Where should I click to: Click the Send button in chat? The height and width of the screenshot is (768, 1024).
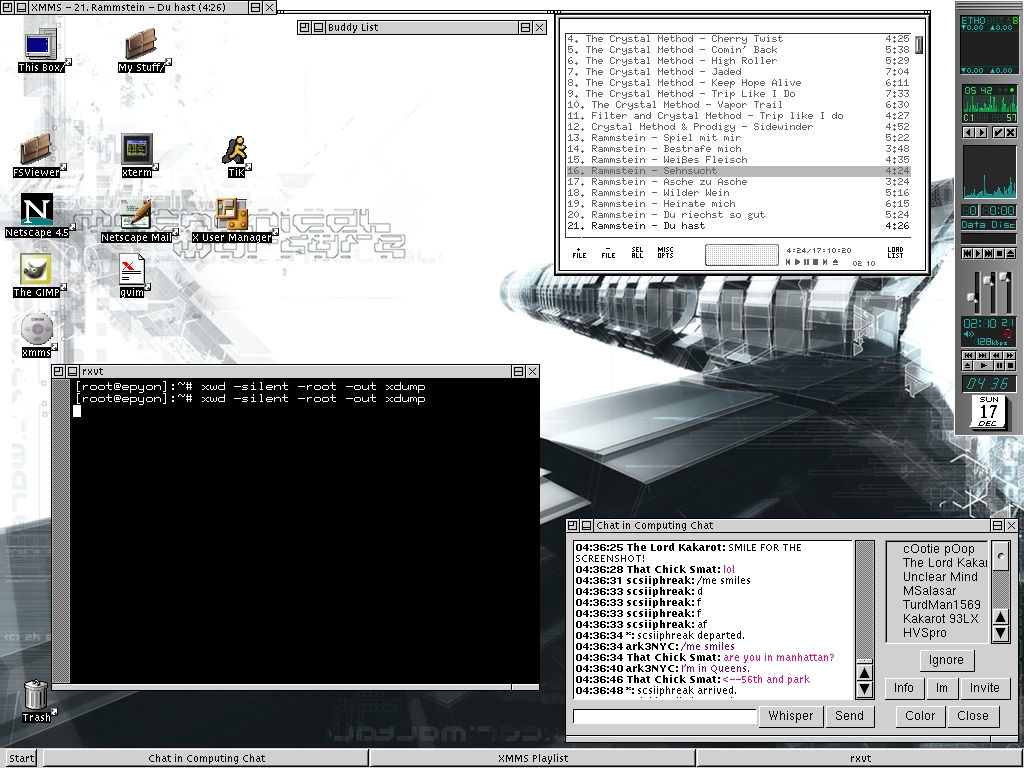point(849,716)
